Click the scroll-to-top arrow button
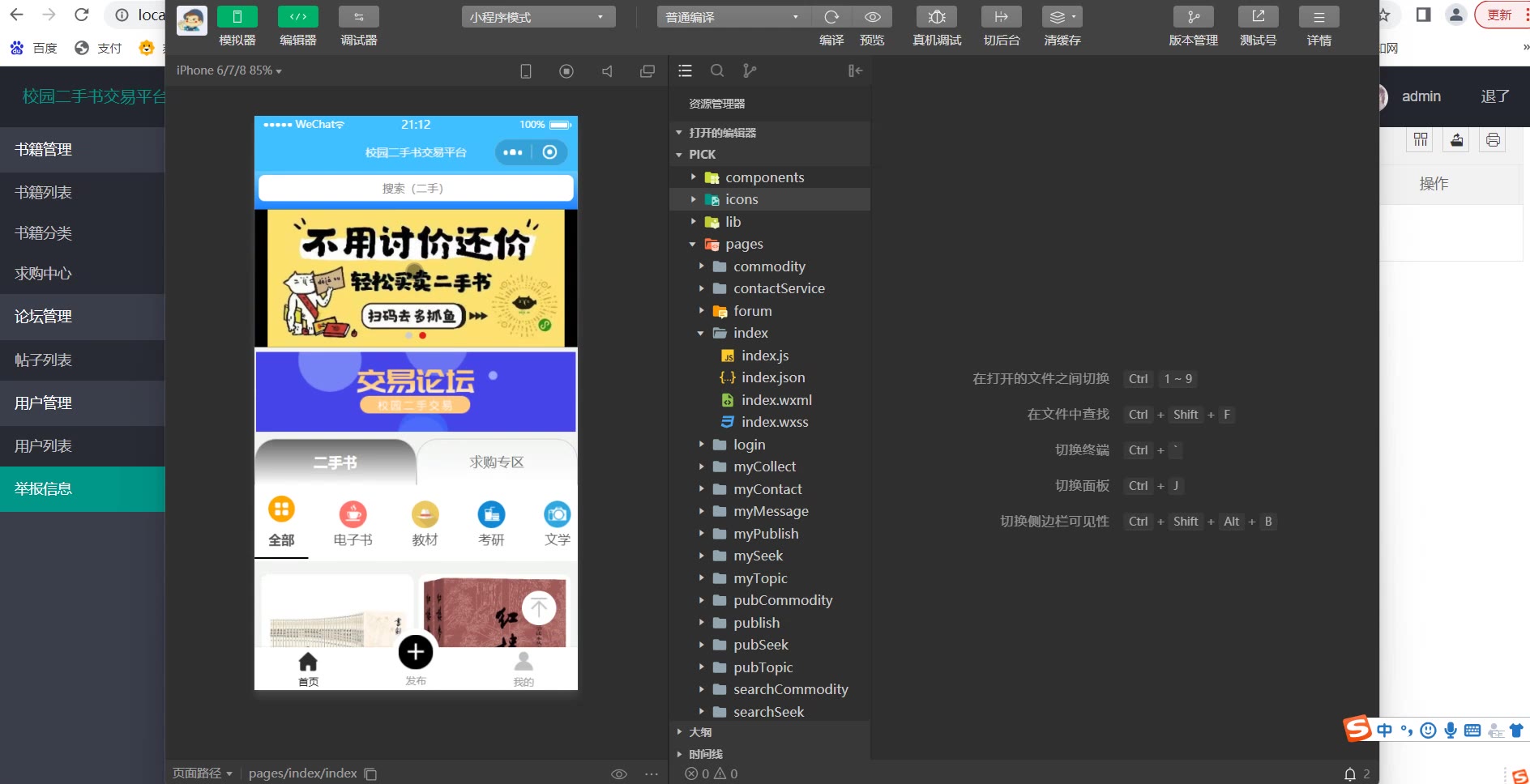1530x784 pixels. [x=539, y=608]
